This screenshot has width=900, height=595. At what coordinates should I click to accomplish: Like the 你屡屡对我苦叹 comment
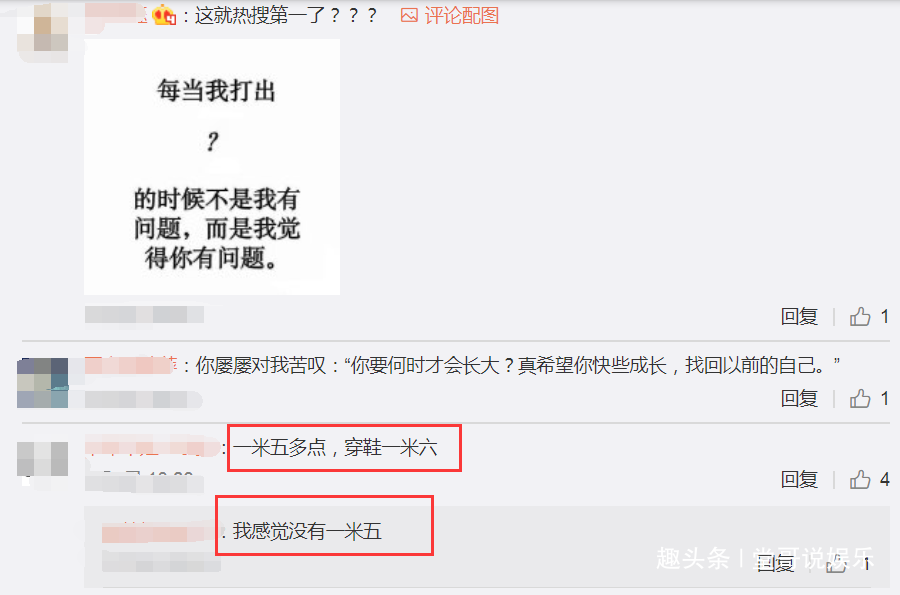pyautogui.click(x=860, y=398)
